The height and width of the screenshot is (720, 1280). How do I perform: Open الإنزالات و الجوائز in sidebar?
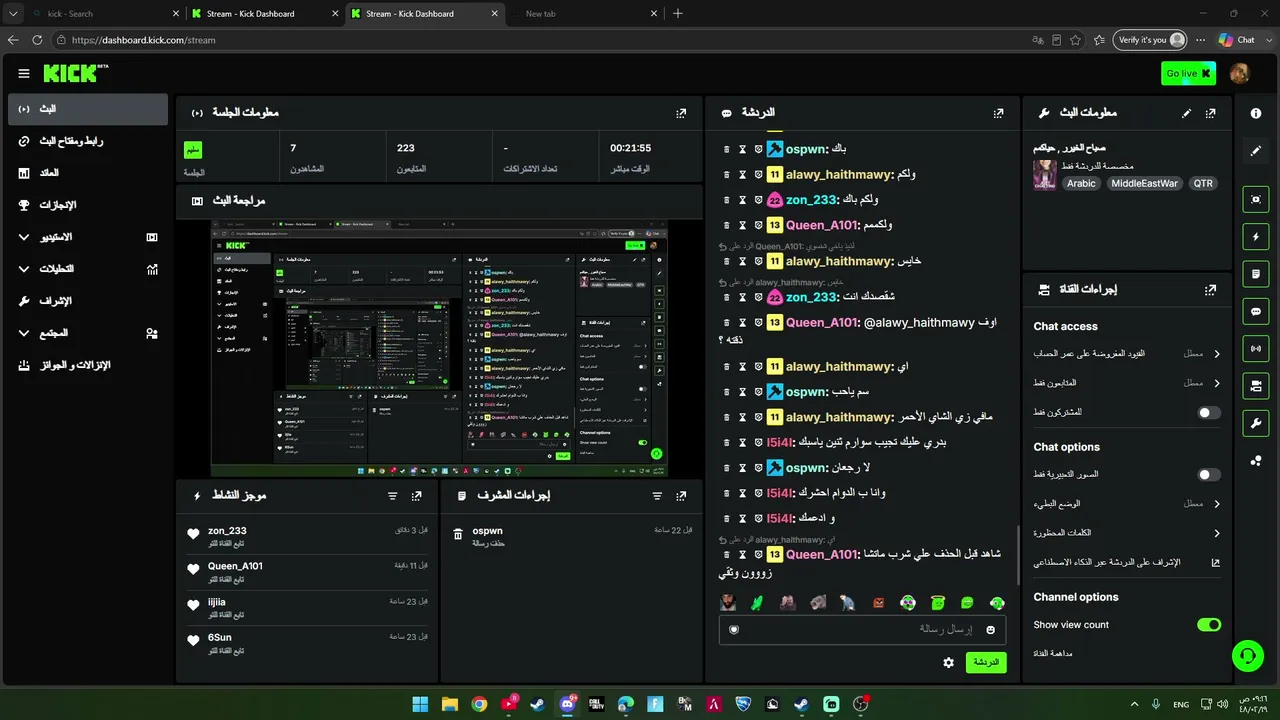tap(88, 365)
